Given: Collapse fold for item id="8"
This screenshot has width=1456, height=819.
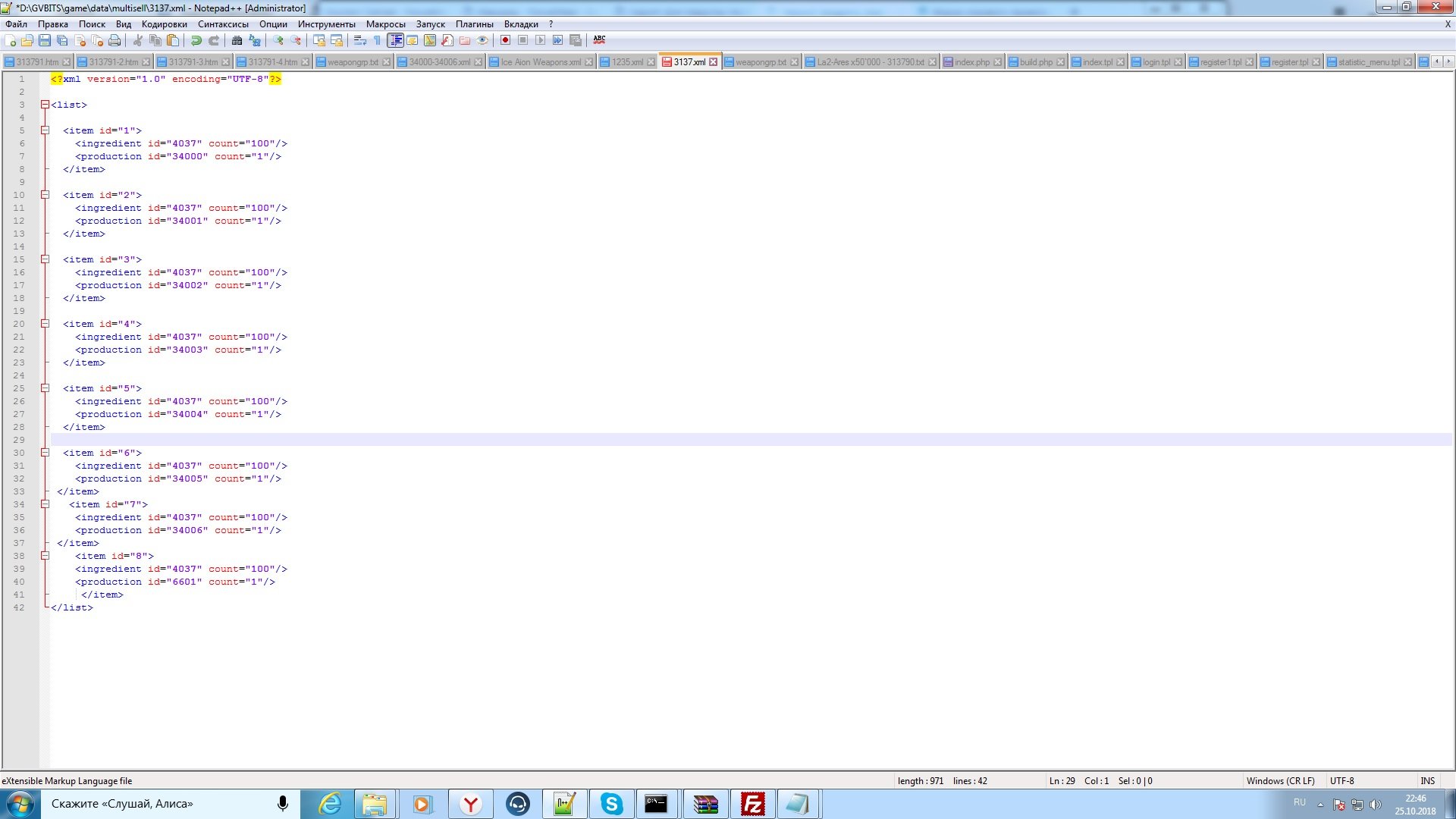Looking at the screenshot, I should click(x=45, y=556).
